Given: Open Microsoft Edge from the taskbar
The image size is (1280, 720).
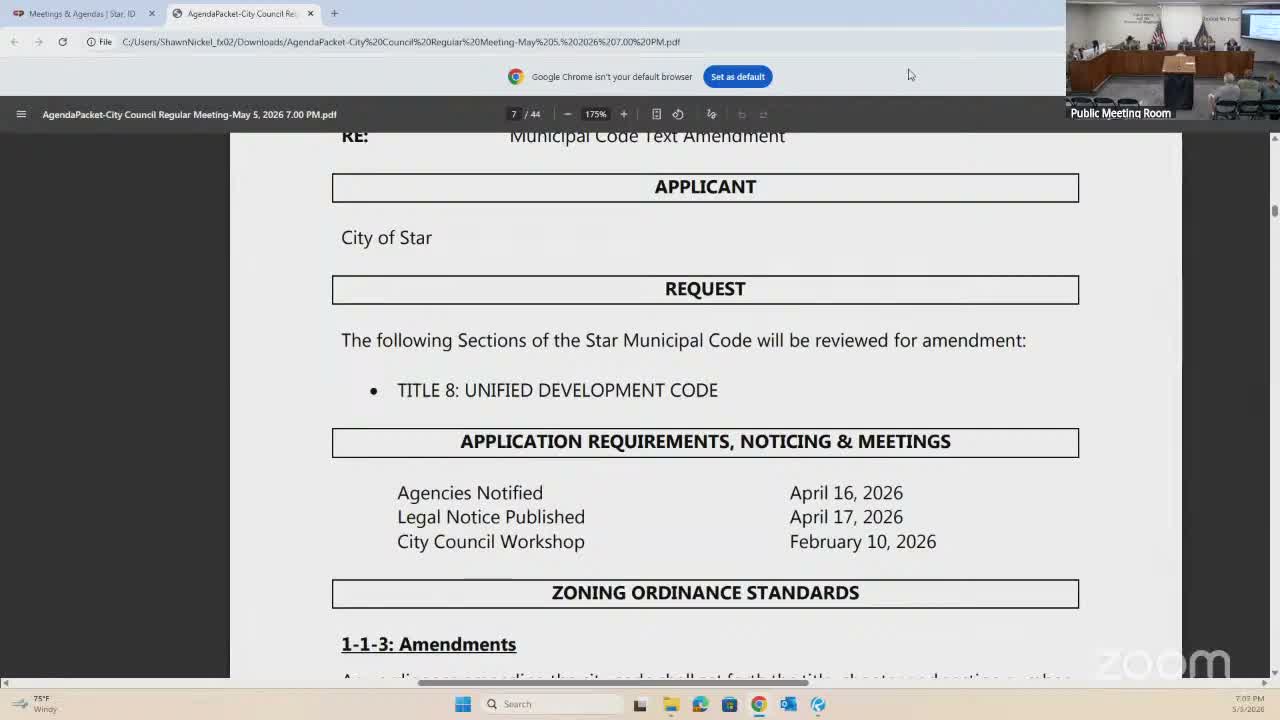Looking at the screenshot, I should (x=700, y=704).
